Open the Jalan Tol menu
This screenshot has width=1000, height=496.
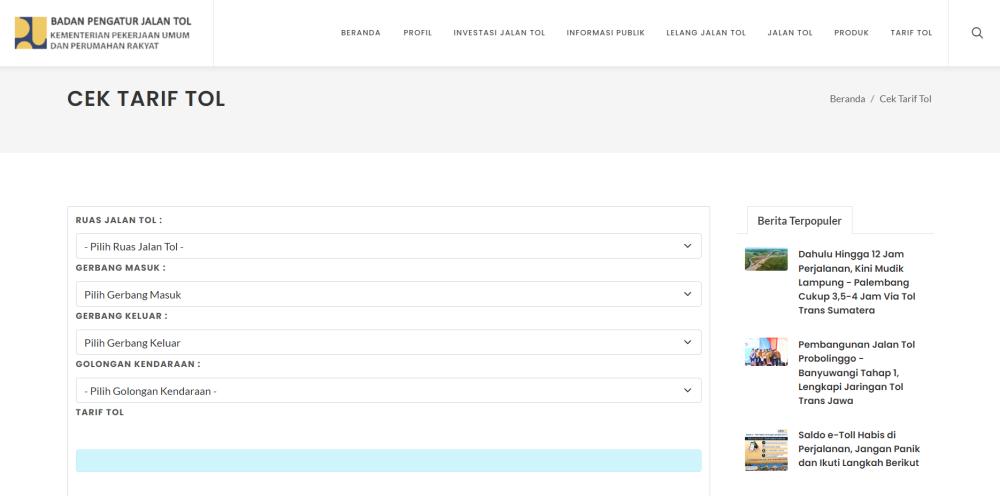[x=790, y=33]
